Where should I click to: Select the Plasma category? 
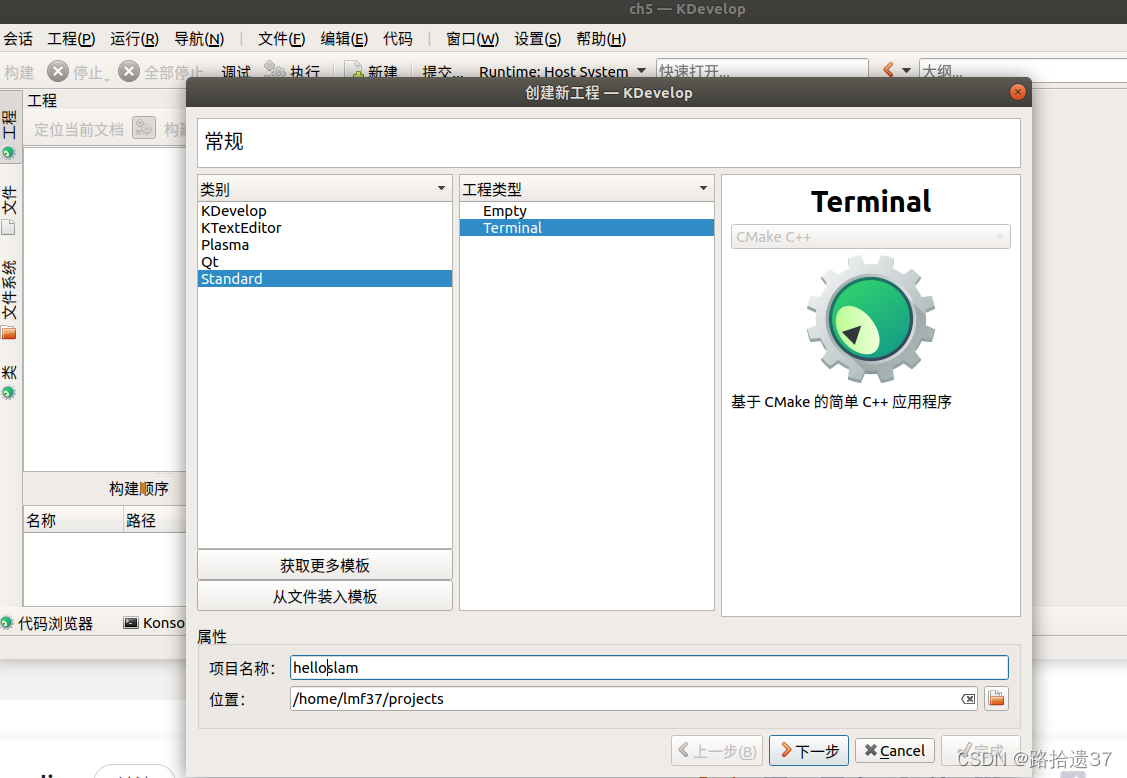click(x=325, y=245)
